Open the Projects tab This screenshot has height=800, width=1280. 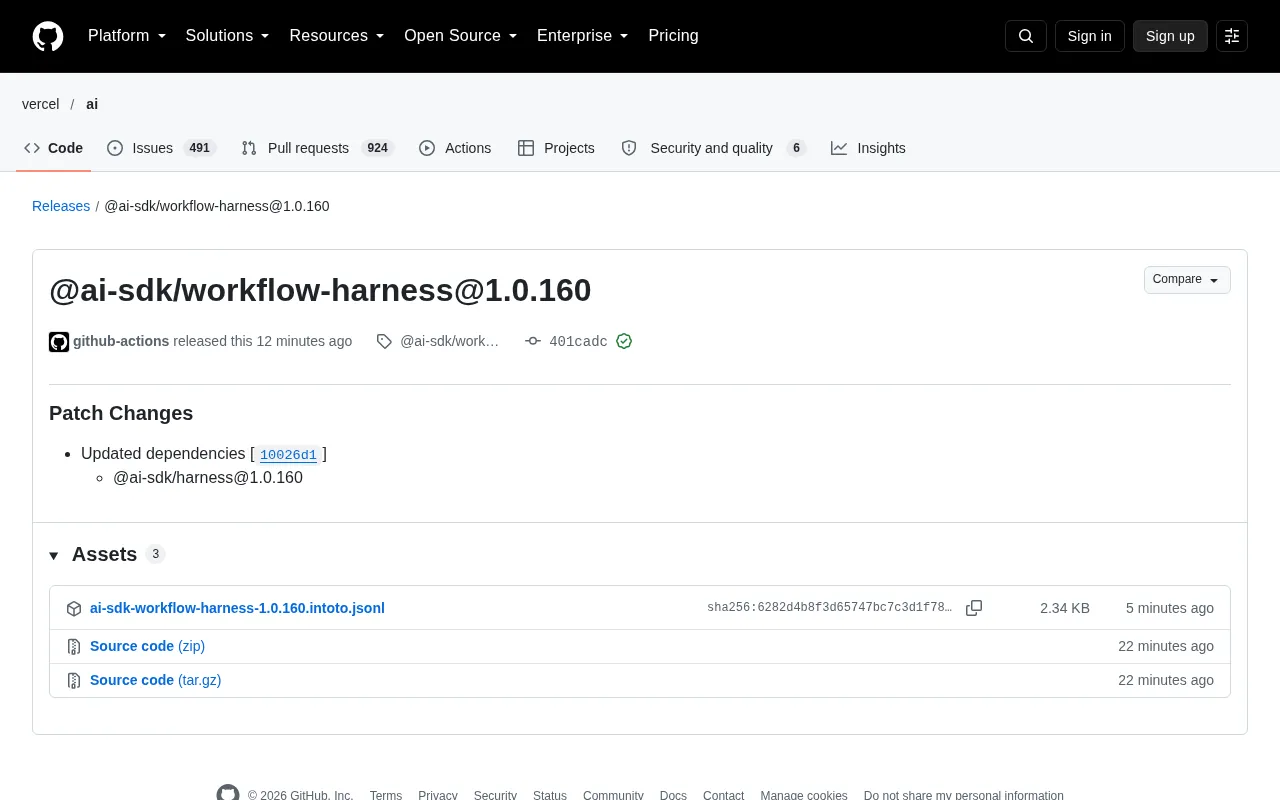[x=556, y=148]
